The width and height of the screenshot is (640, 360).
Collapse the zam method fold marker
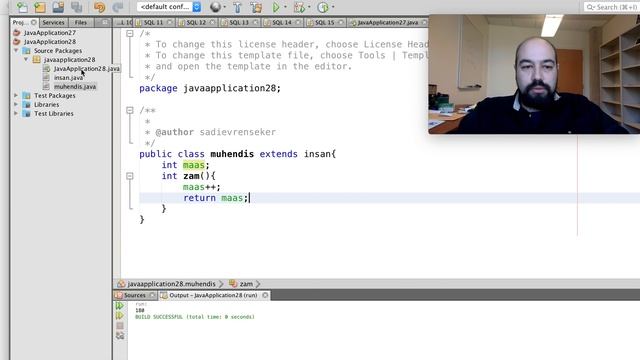click(x=130, y=176)
